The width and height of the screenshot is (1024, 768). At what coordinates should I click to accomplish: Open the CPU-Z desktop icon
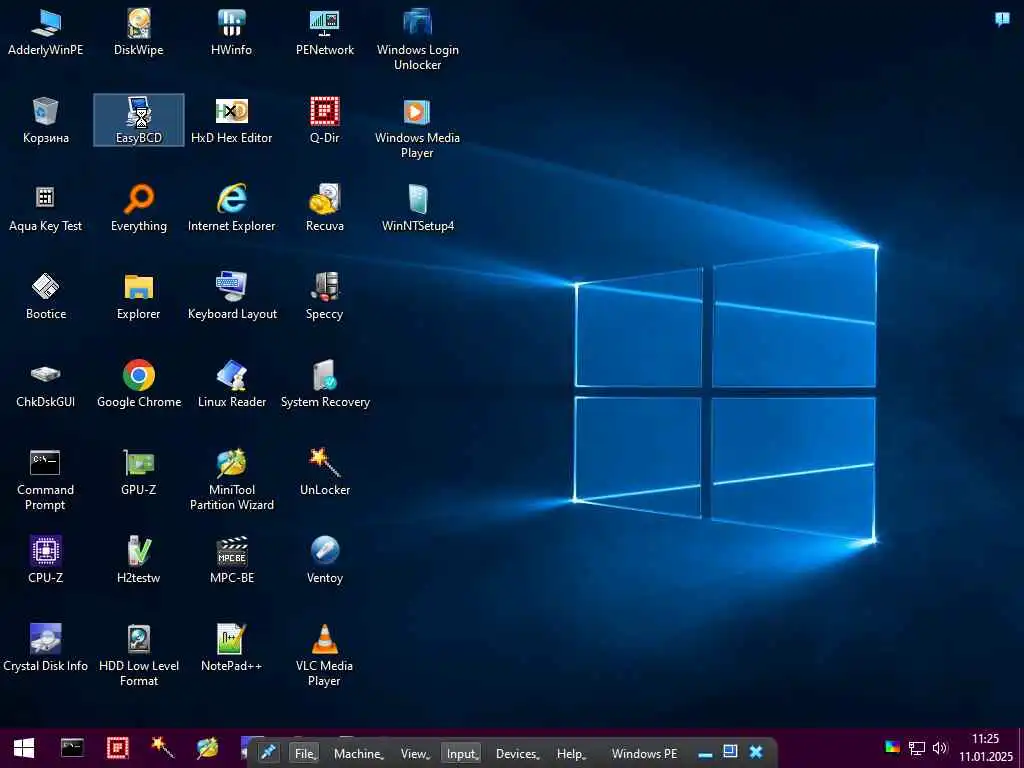click(46, 561)
